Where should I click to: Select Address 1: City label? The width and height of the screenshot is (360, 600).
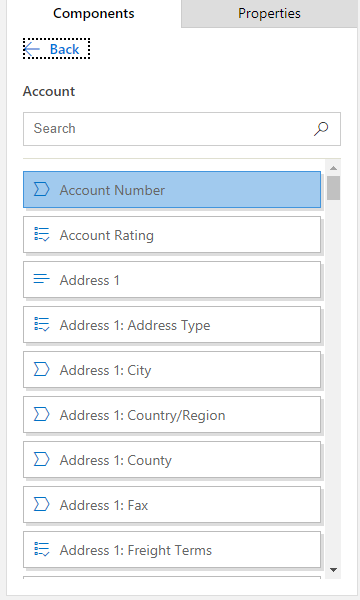click(106, 370)
